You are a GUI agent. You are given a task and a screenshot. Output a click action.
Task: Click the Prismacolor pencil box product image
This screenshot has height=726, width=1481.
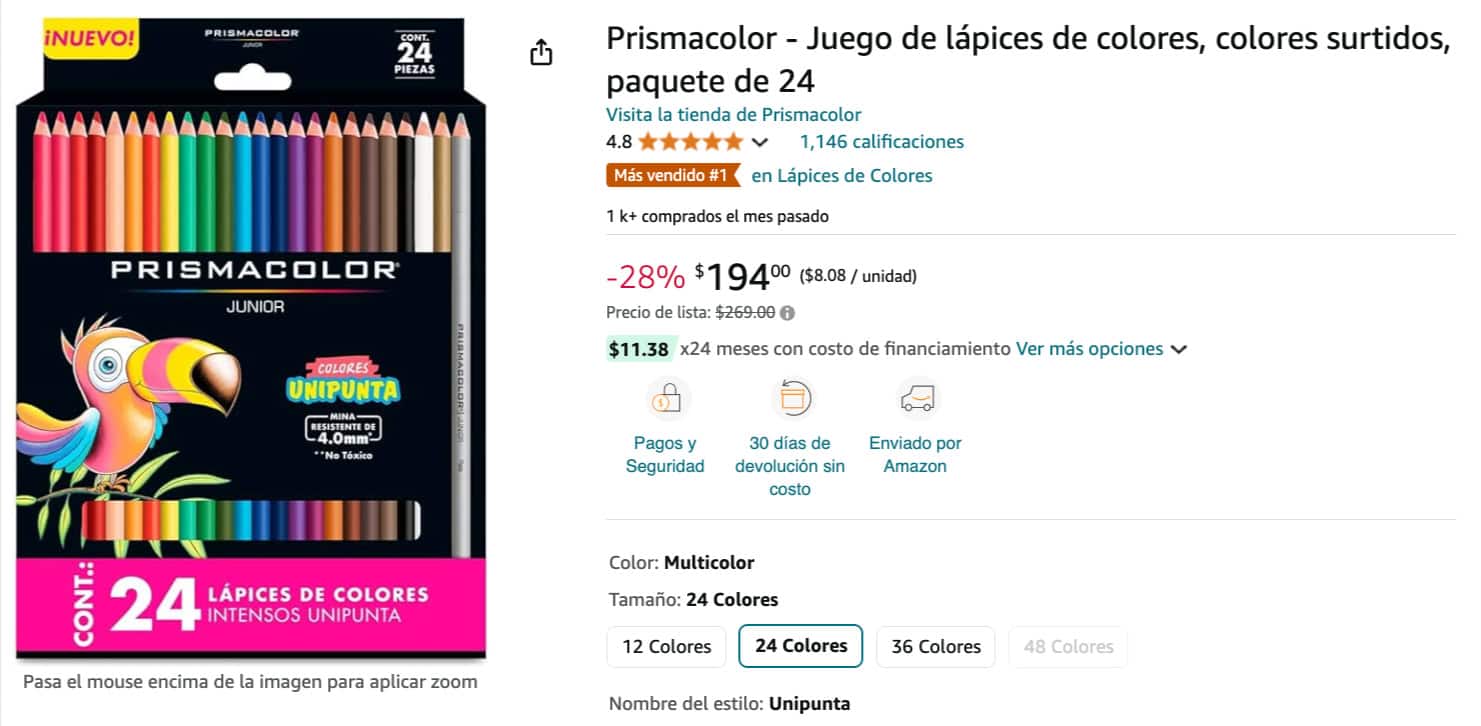pos(251,340)
